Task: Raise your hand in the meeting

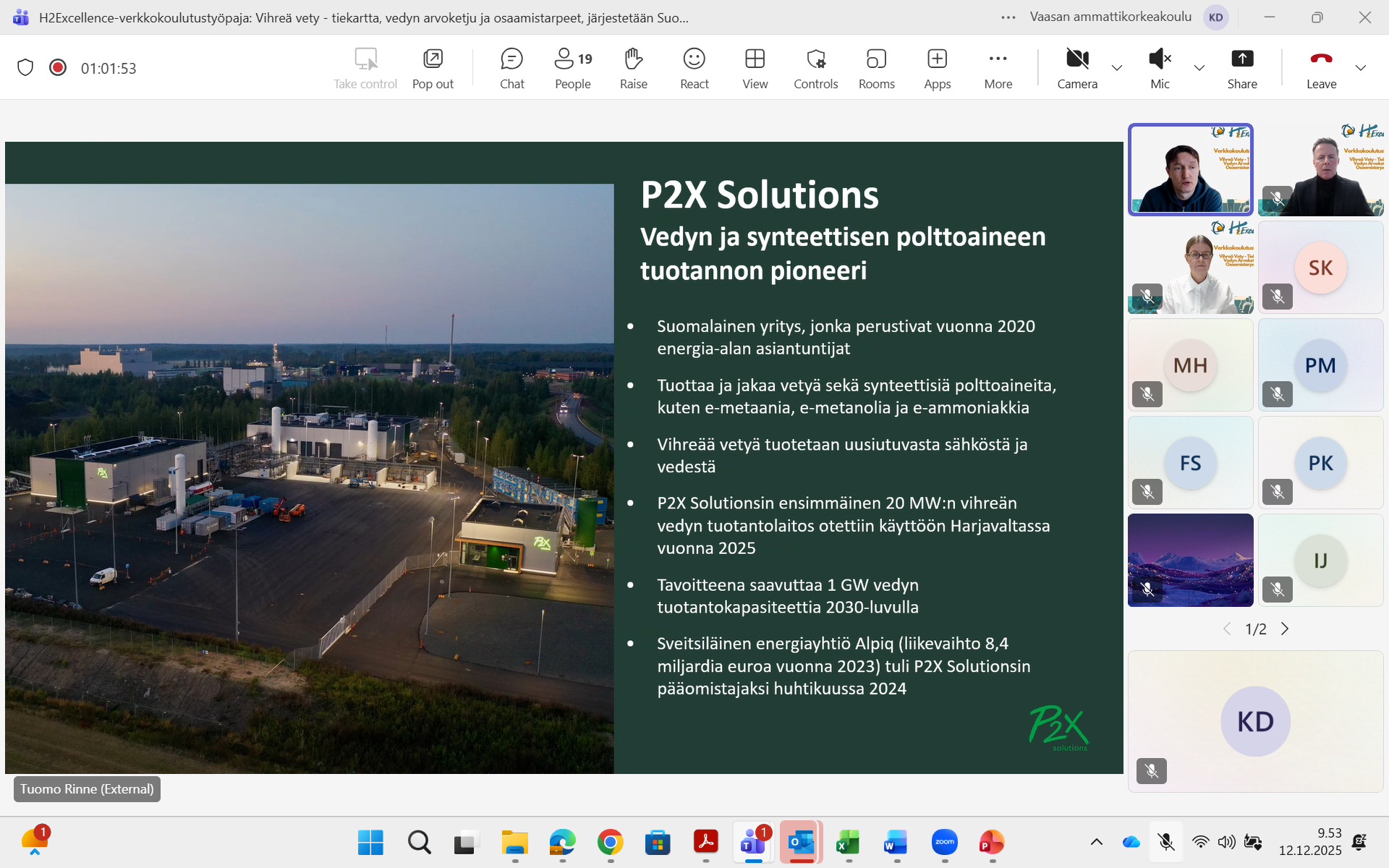Action: point(633,68)
